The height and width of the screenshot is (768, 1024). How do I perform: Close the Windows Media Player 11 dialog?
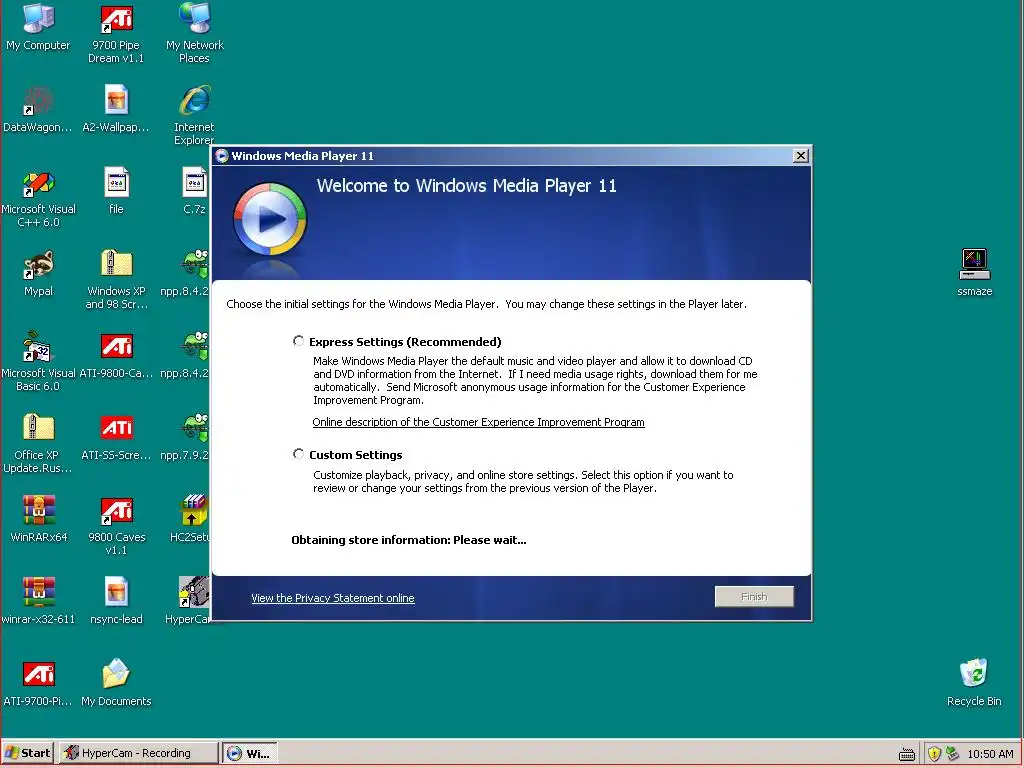click(800, 155)
